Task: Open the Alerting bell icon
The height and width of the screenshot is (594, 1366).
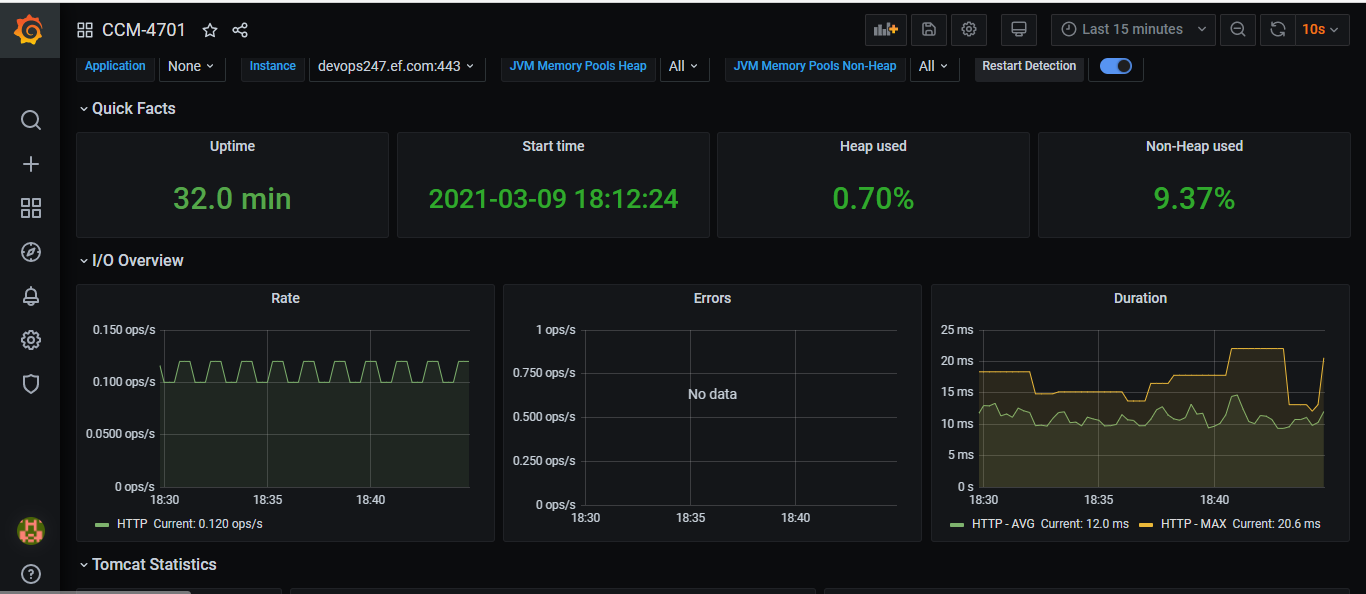Action: click(x=31, y=296)
